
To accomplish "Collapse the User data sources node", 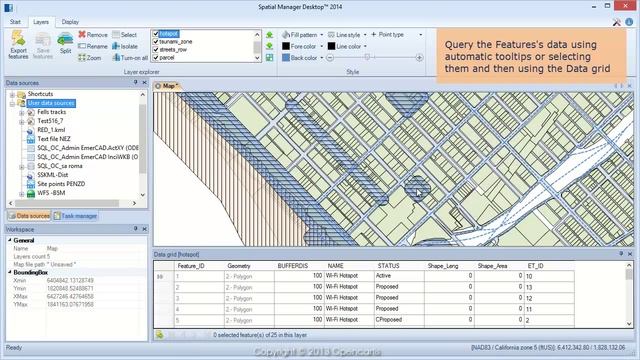I will (x=12, y=104).
